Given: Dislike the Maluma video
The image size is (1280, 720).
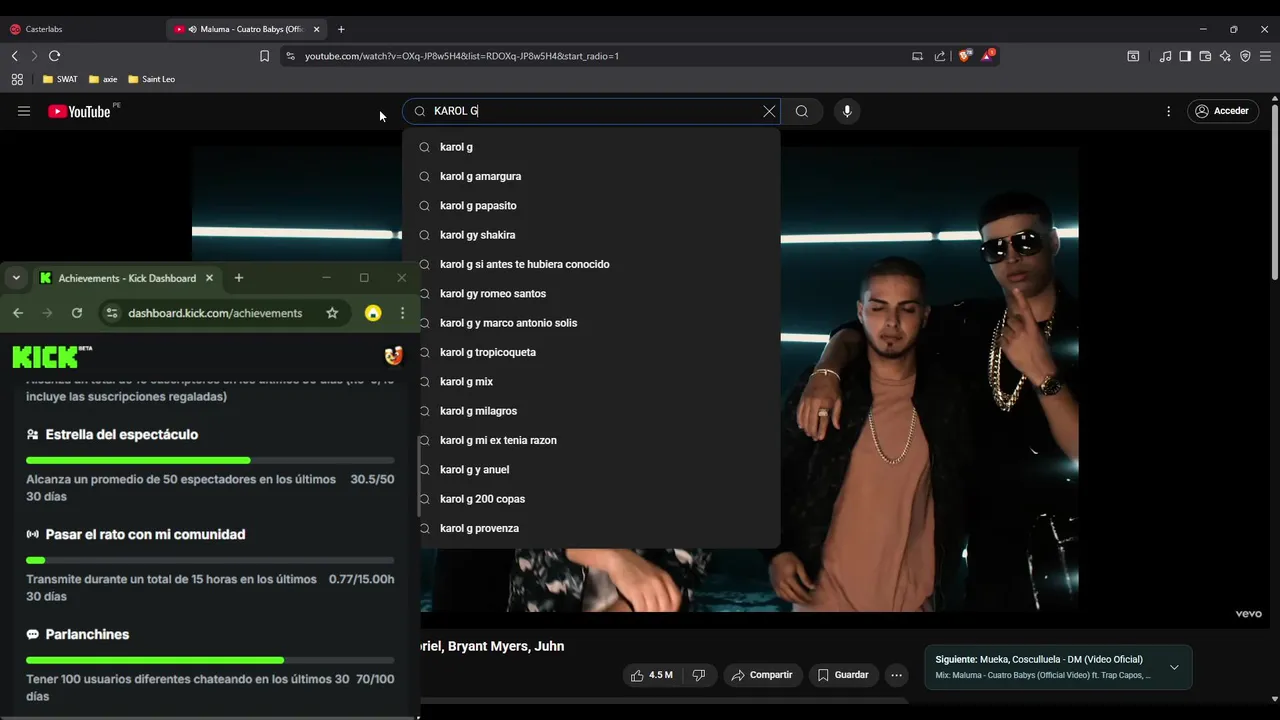Looking at the screenshot, I should (699, 675).
